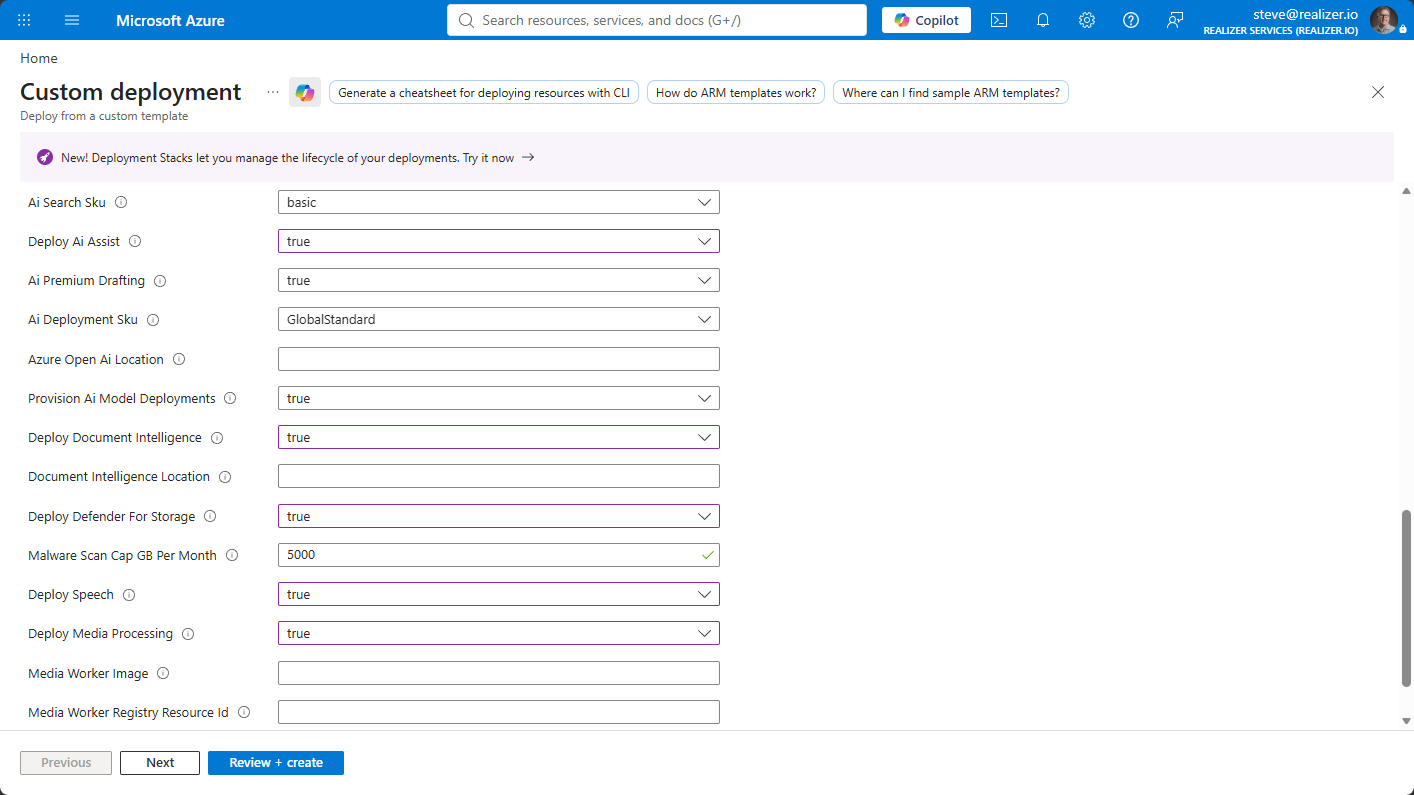Close the Custom deployment blade
1414x795 pixels.
click(x=1378, y=92)
